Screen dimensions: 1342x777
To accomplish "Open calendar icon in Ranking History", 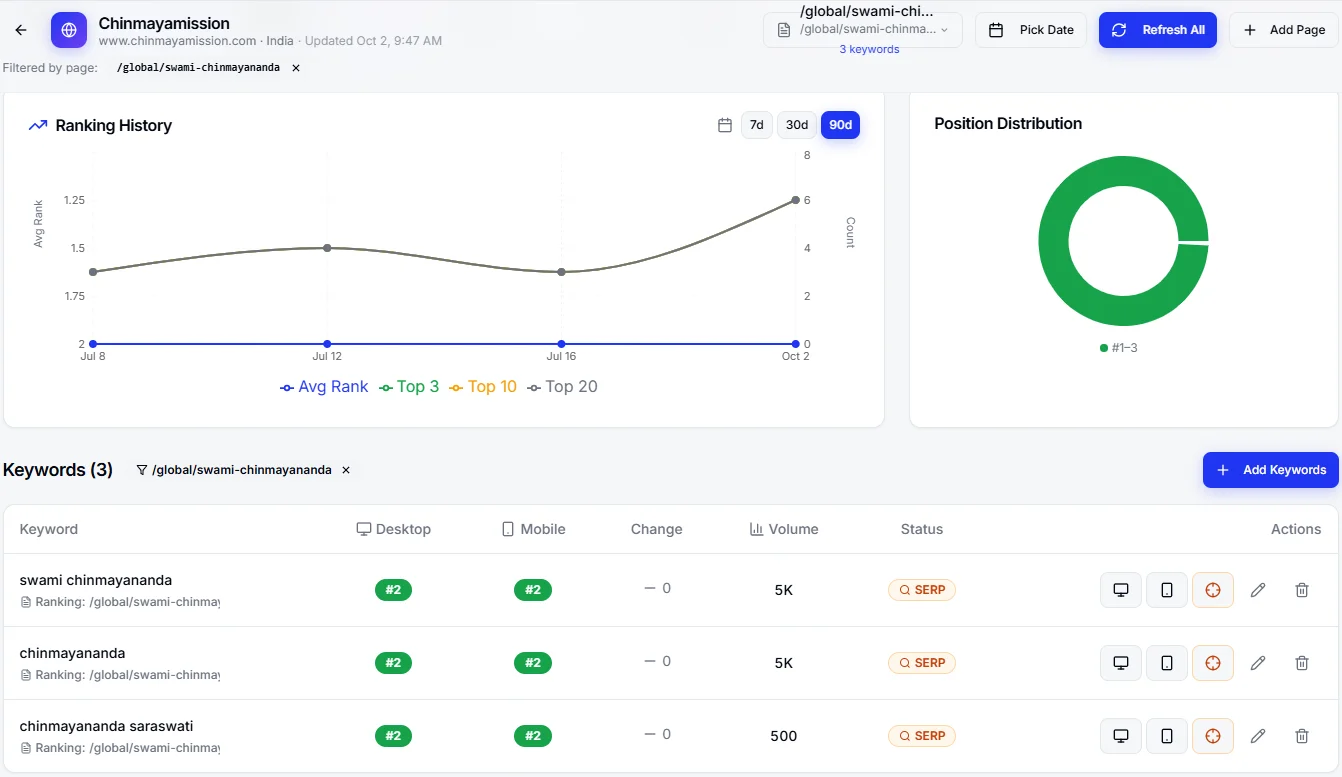I will (x=725, y=125).
